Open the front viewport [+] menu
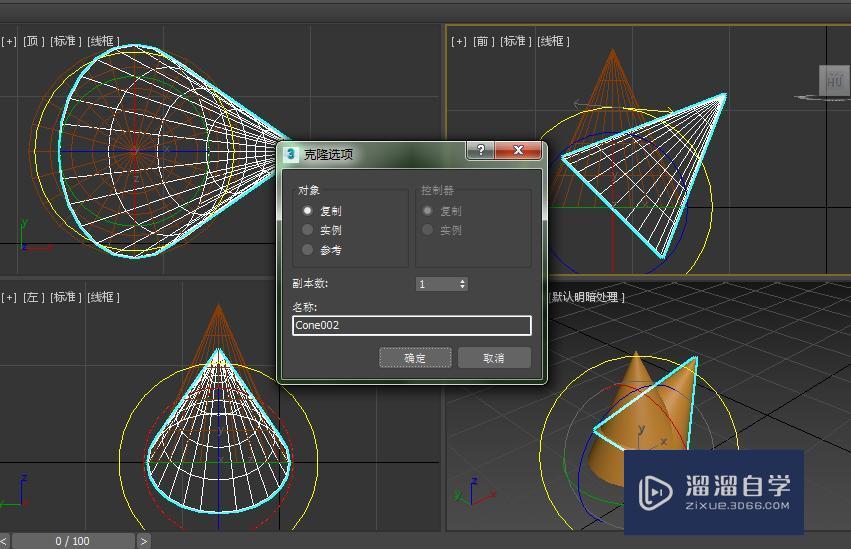This screenshot has width=851, height=549. coord(459,41)
